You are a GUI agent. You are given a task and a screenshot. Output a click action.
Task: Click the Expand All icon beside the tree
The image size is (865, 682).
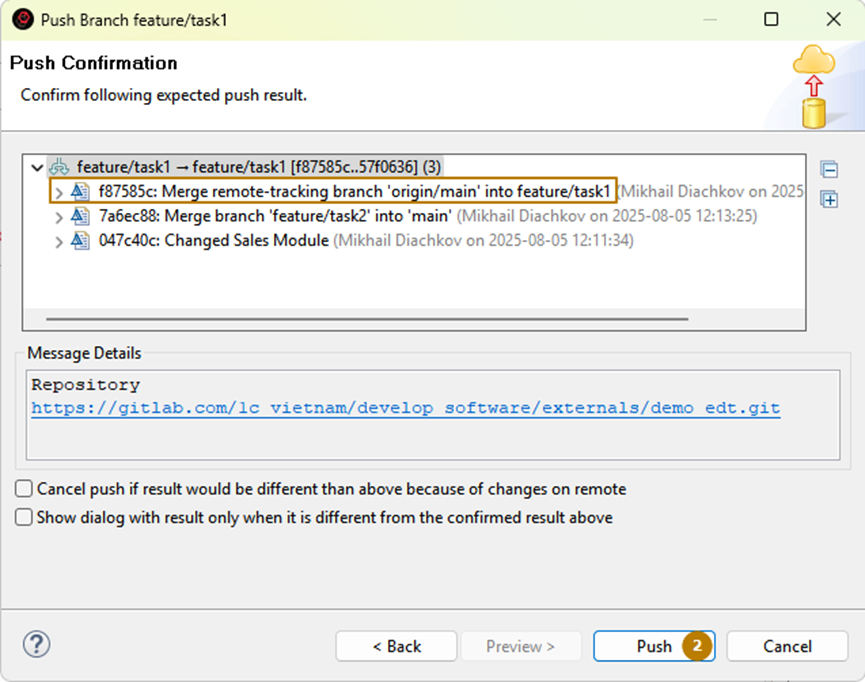pos(828,199)
